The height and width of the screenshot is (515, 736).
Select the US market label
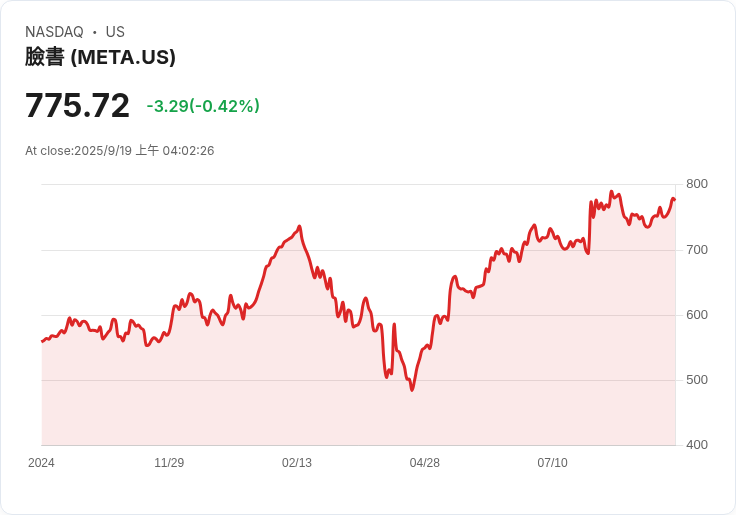pyautogui.click(x=115, y=32)
